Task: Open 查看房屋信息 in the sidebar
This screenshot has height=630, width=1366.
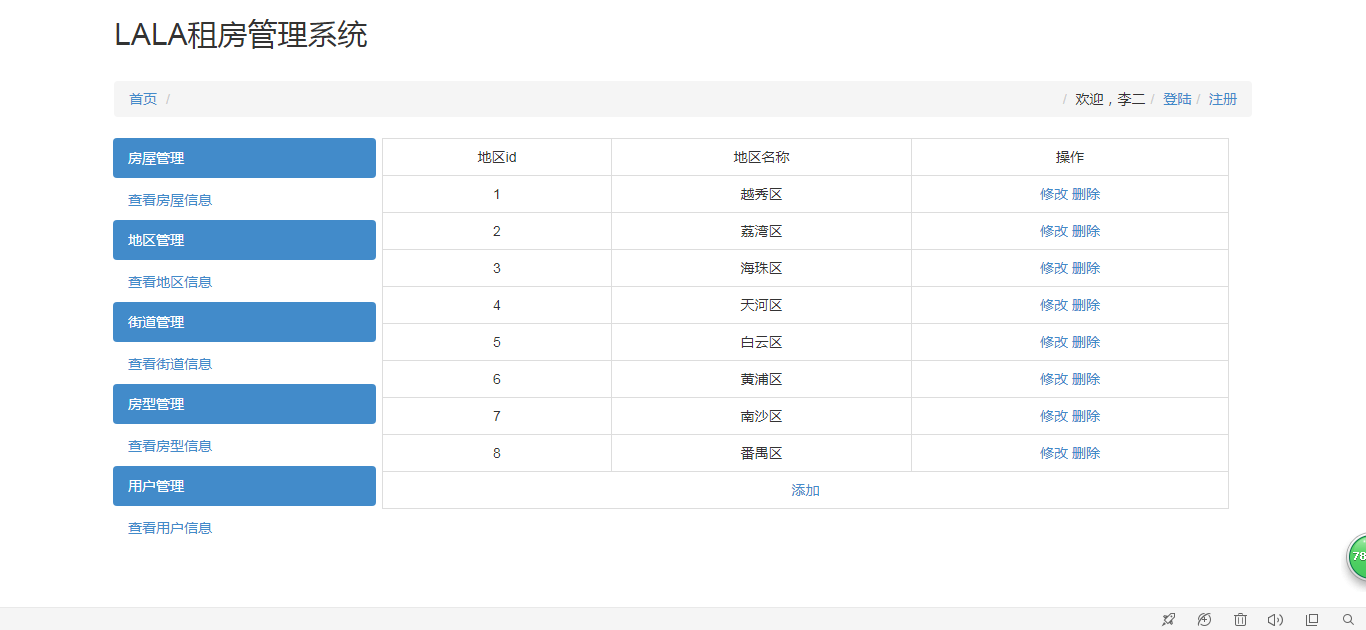Action: (x=170, y=200)
